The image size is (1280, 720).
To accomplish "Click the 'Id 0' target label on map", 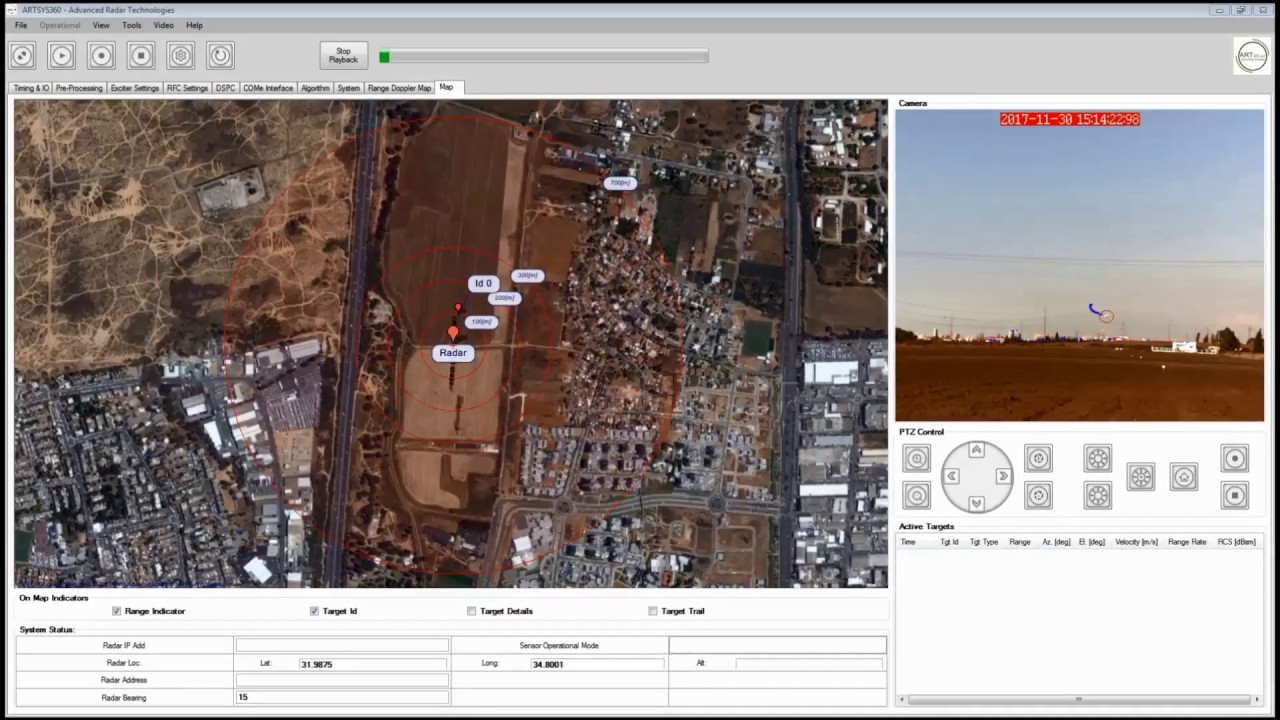I will tap(483, 283).
